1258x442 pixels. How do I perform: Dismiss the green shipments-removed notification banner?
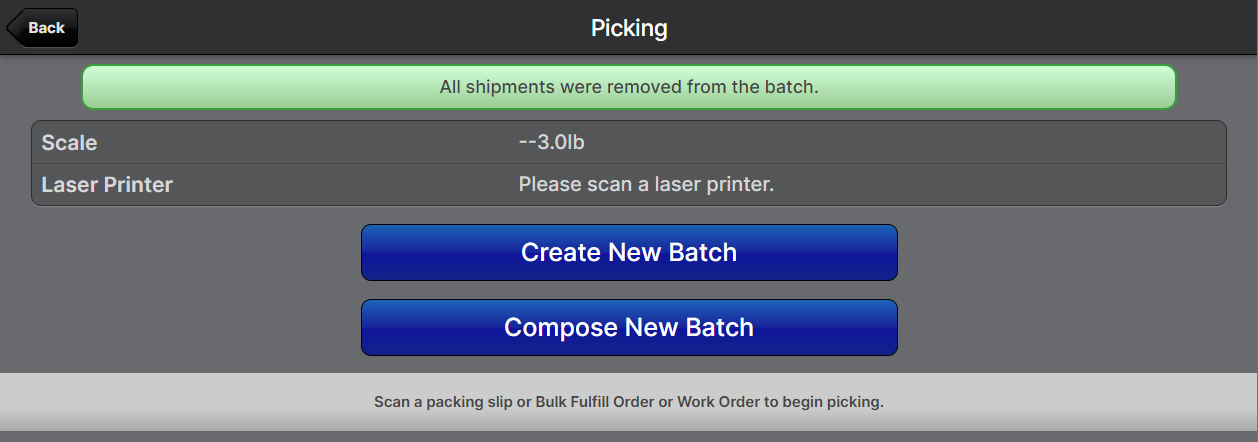pyautogui.click(x=628, y=87)
